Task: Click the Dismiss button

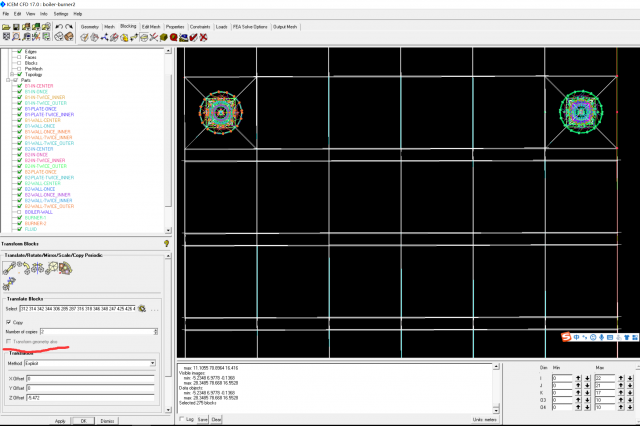Action: click(106, 421)
